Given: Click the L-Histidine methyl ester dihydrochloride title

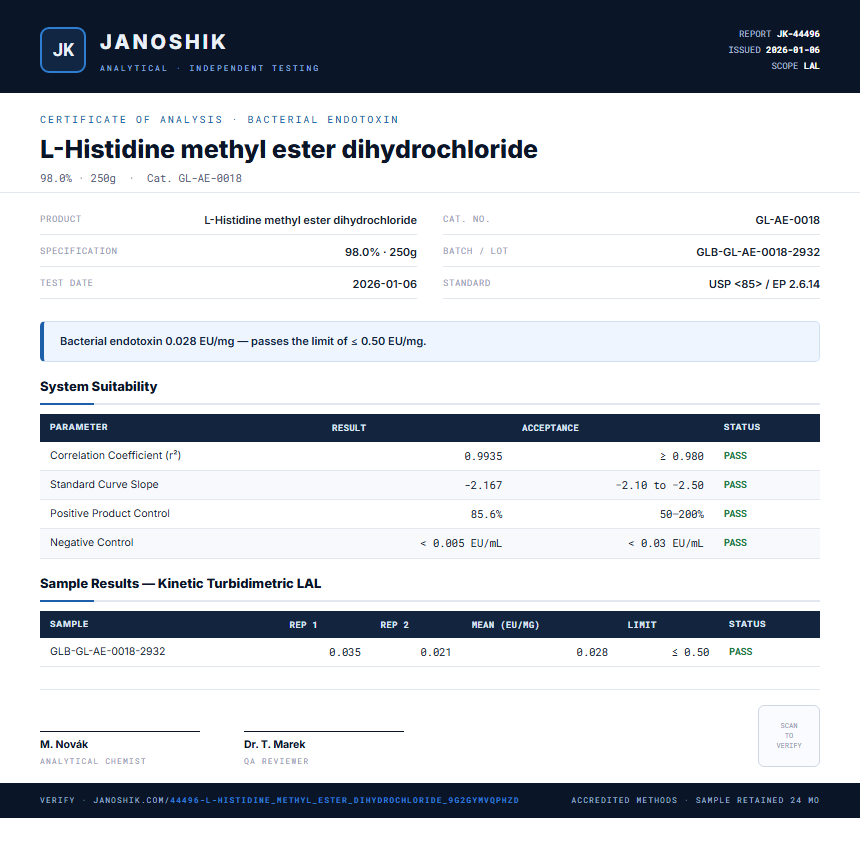Looking at the screenshot, I should pyautogui.click(x=288, y=149).
